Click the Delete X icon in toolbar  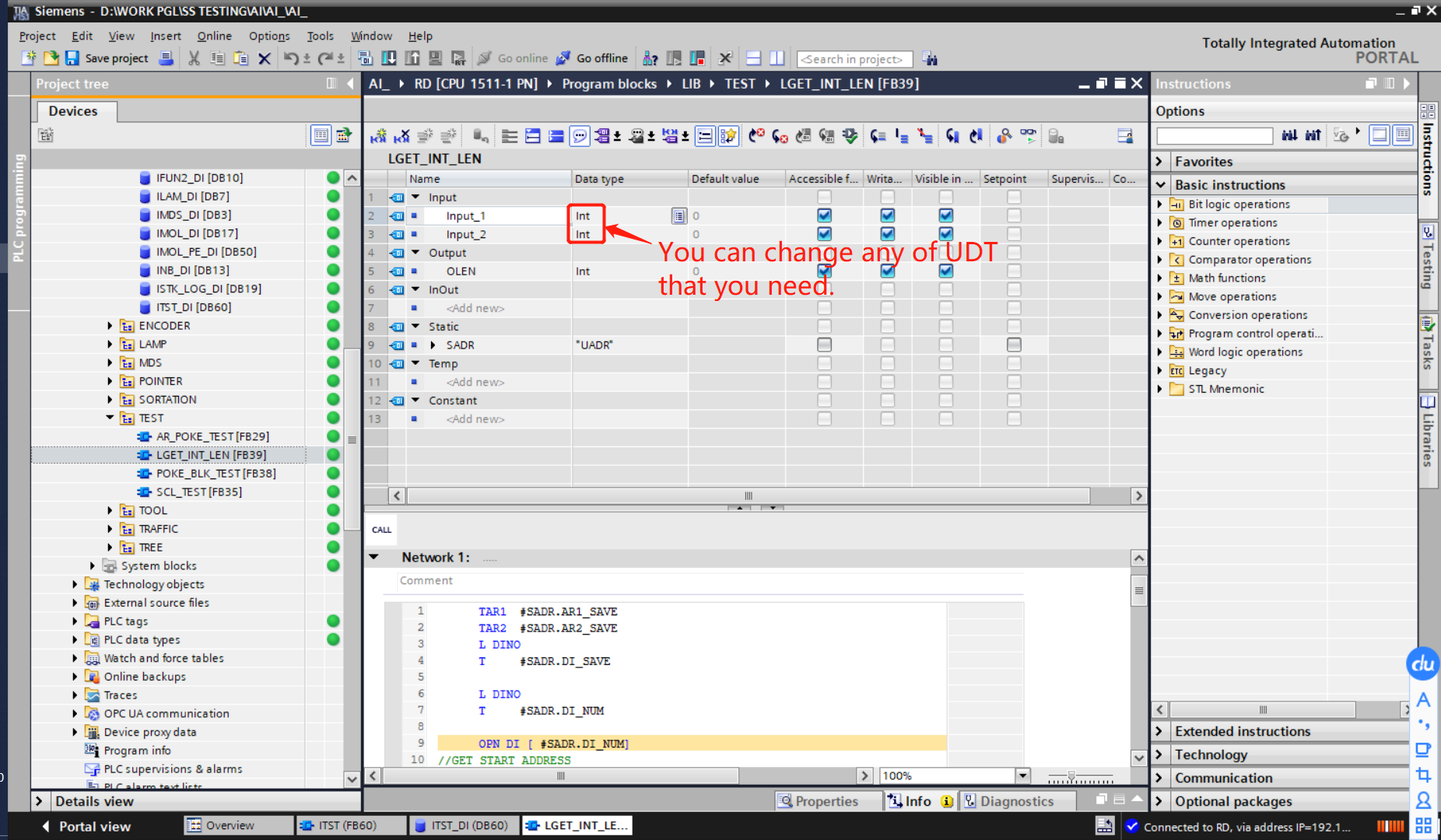tap(265, 58)
